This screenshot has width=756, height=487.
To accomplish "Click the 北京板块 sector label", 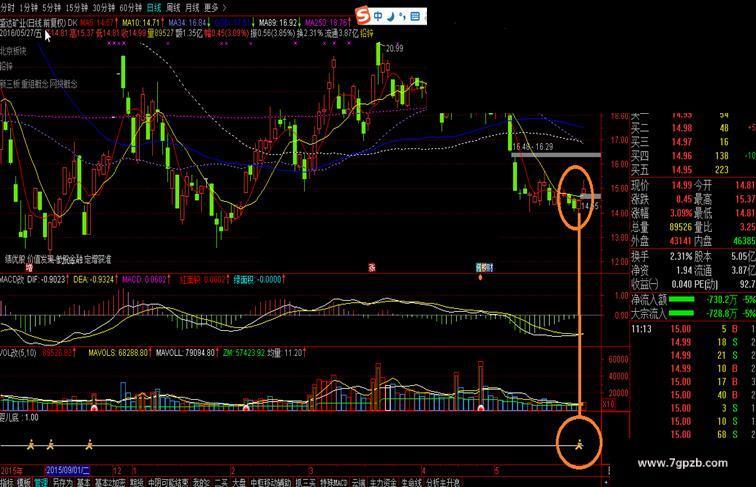I will [x=13, y=51].
